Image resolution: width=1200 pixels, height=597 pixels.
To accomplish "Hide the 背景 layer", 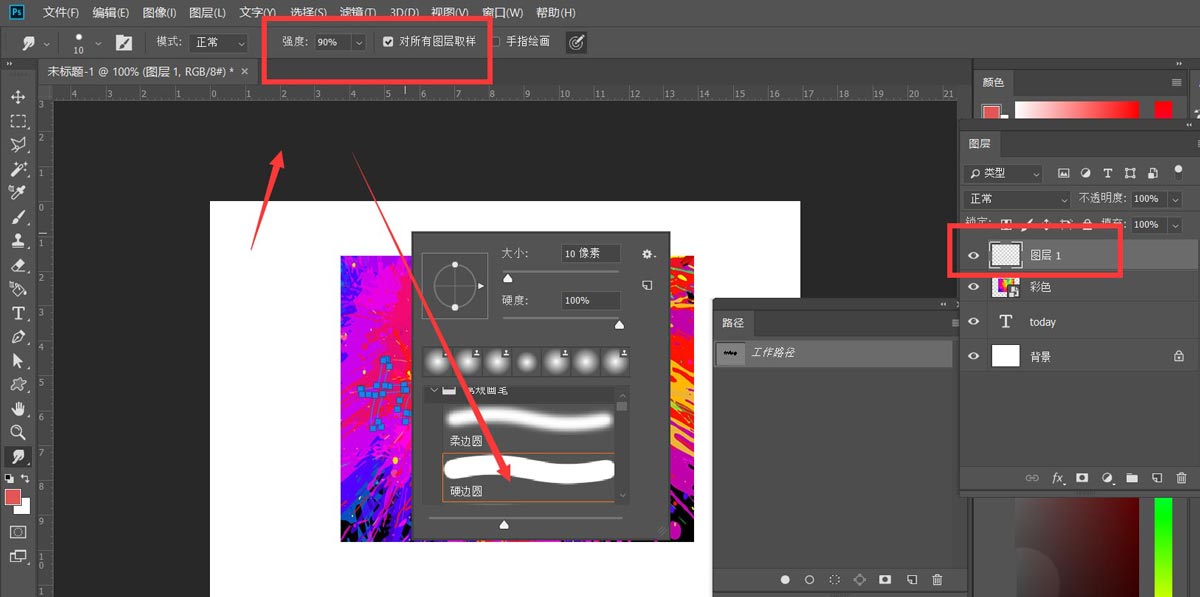I will point(973,356).
